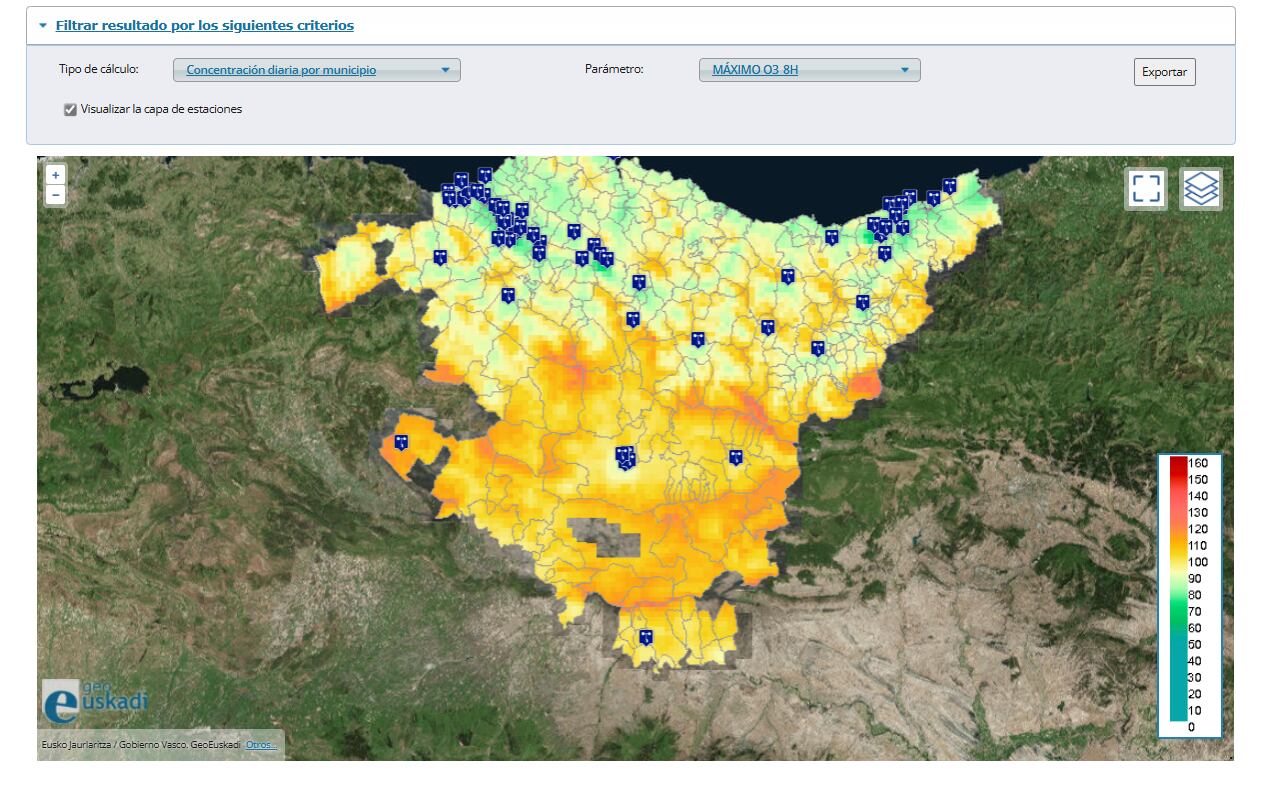Open the map layers selector
The height and width of the screenshot is (789, 1279).
click(1200, 188)
